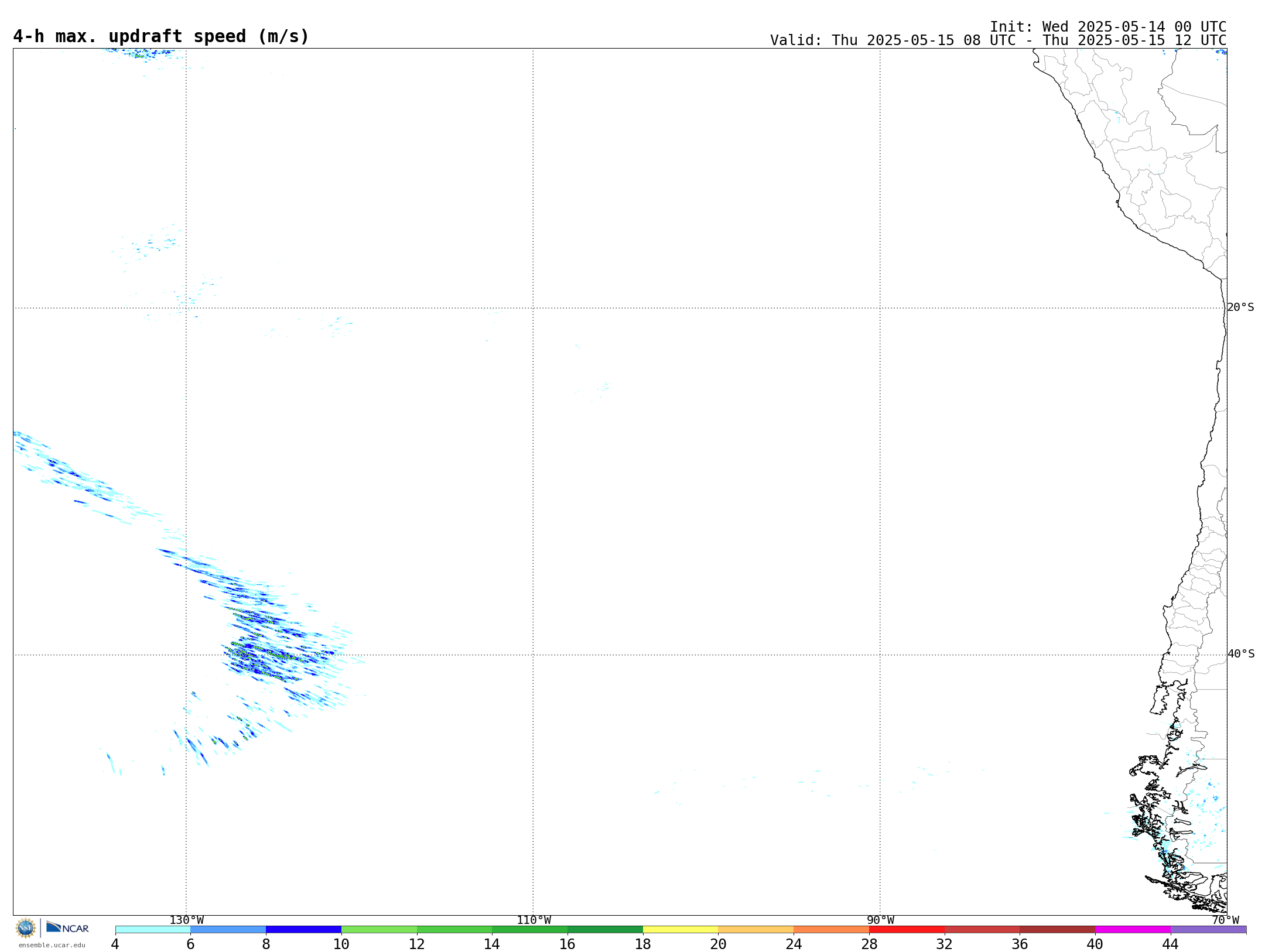Click the NCAR logo

tap(67, 927)
